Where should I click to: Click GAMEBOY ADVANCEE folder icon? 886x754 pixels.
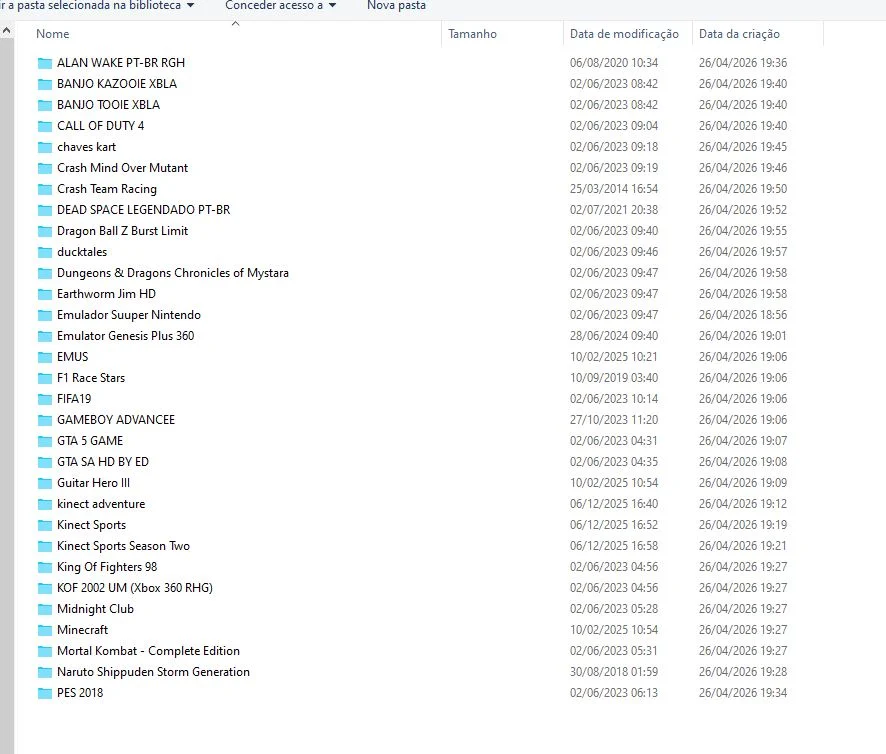[45, 420]
